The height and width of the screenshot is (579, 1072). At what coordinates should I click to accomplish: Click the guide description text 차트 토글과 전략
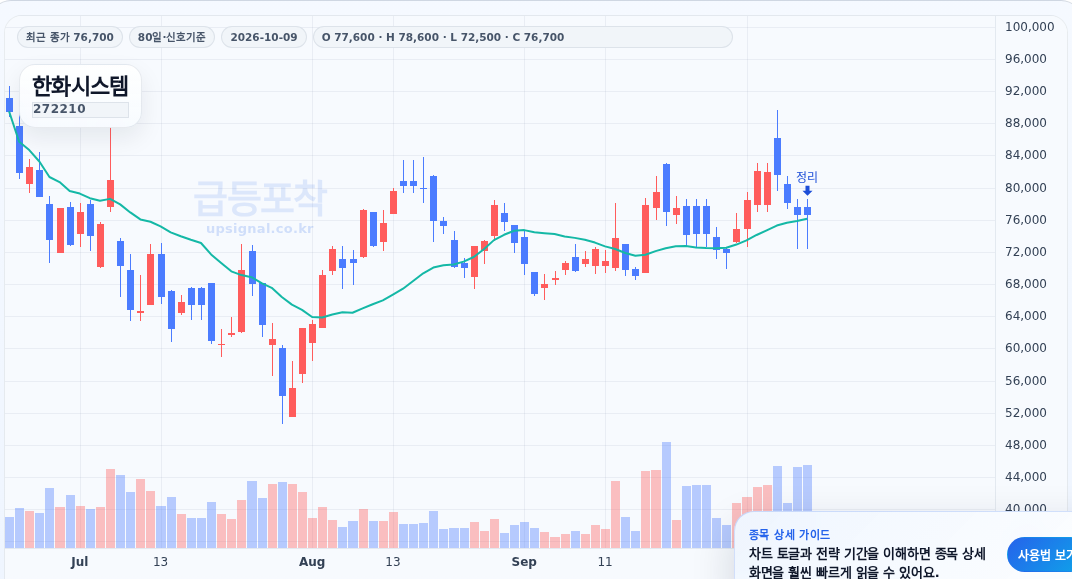point(867,563)
